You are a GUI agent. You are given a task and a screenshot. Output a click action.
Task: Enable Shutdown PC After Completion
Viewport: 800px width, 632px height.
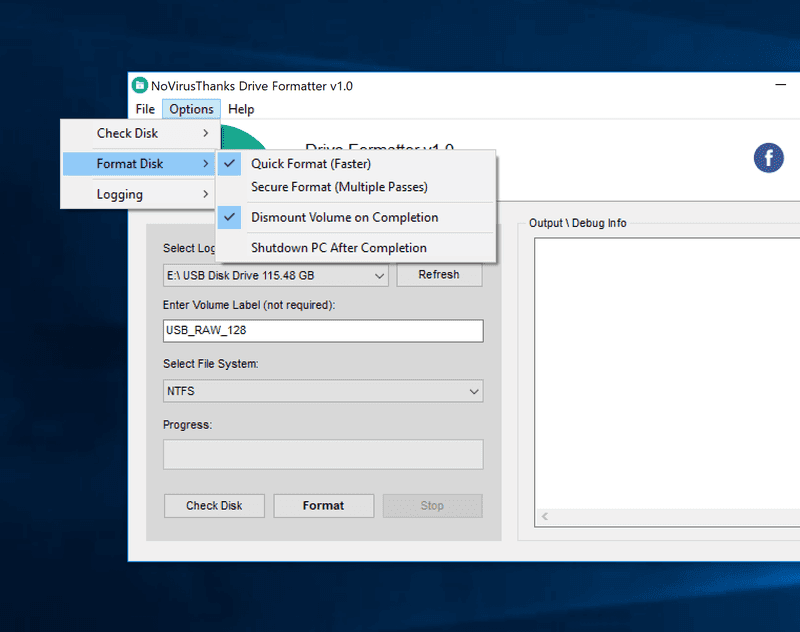tap(338, 248)
